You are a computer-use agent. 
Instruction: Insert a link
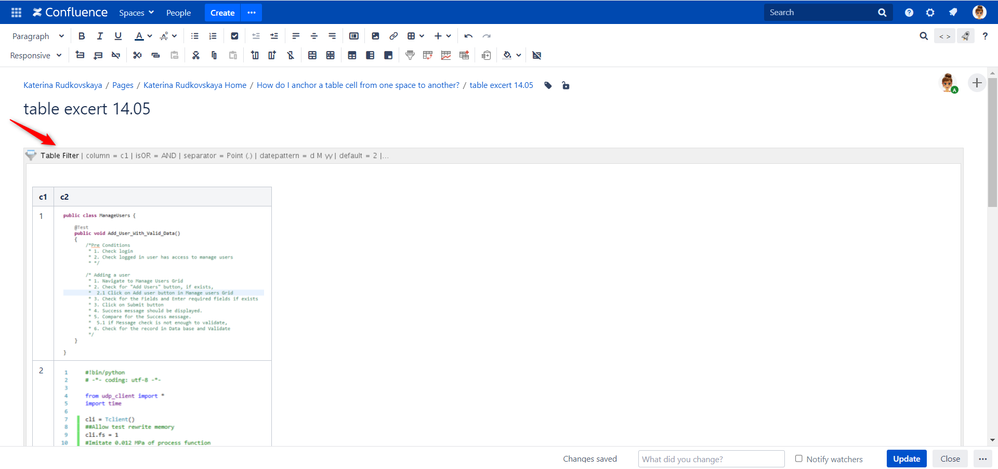[393, 36]
